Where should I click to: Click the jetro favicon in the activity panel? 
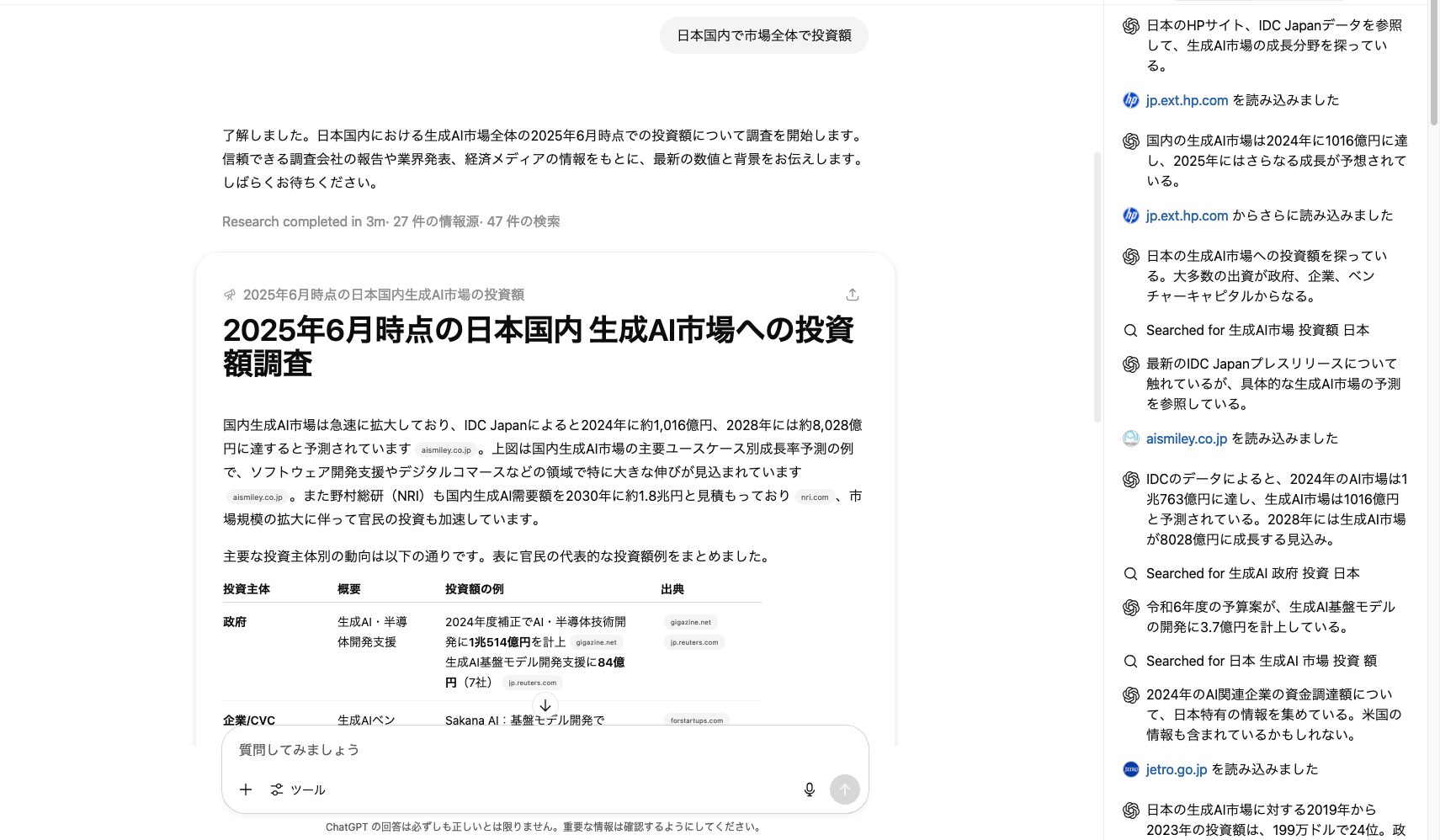[x=1129, y=768]
